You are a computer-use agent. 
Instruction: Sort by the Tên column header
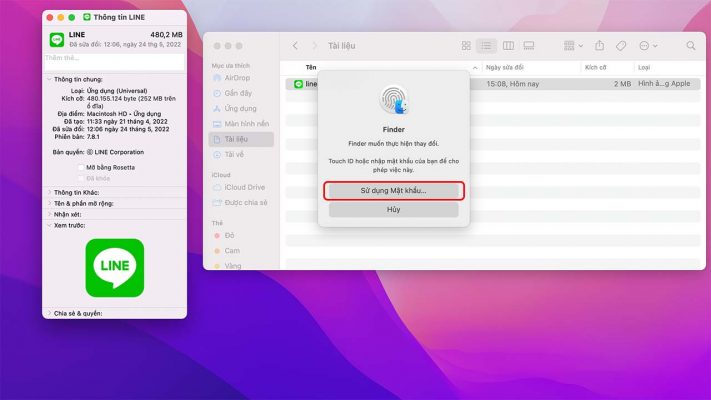[311, 68]
